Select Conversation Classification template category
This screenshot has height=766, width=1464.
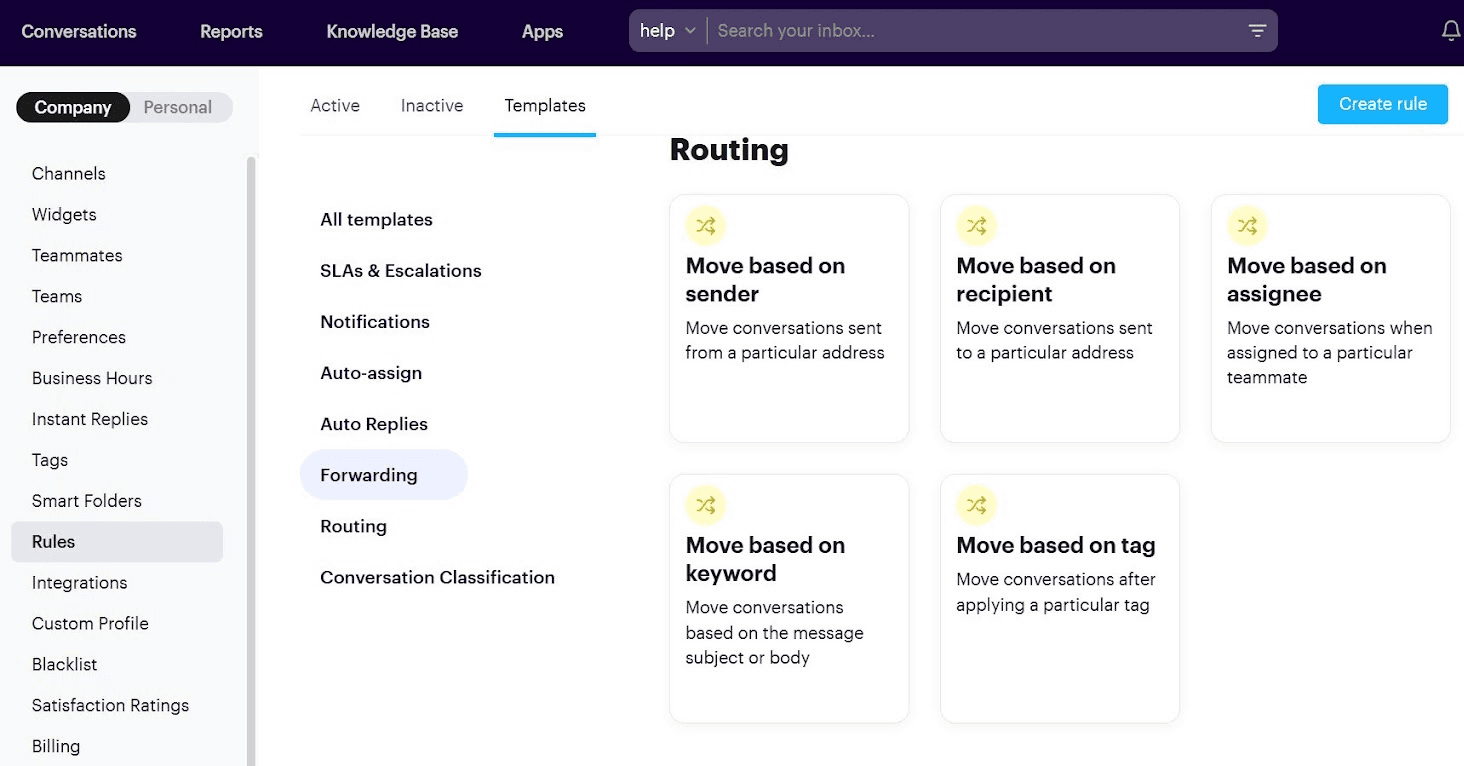(437, 577)
